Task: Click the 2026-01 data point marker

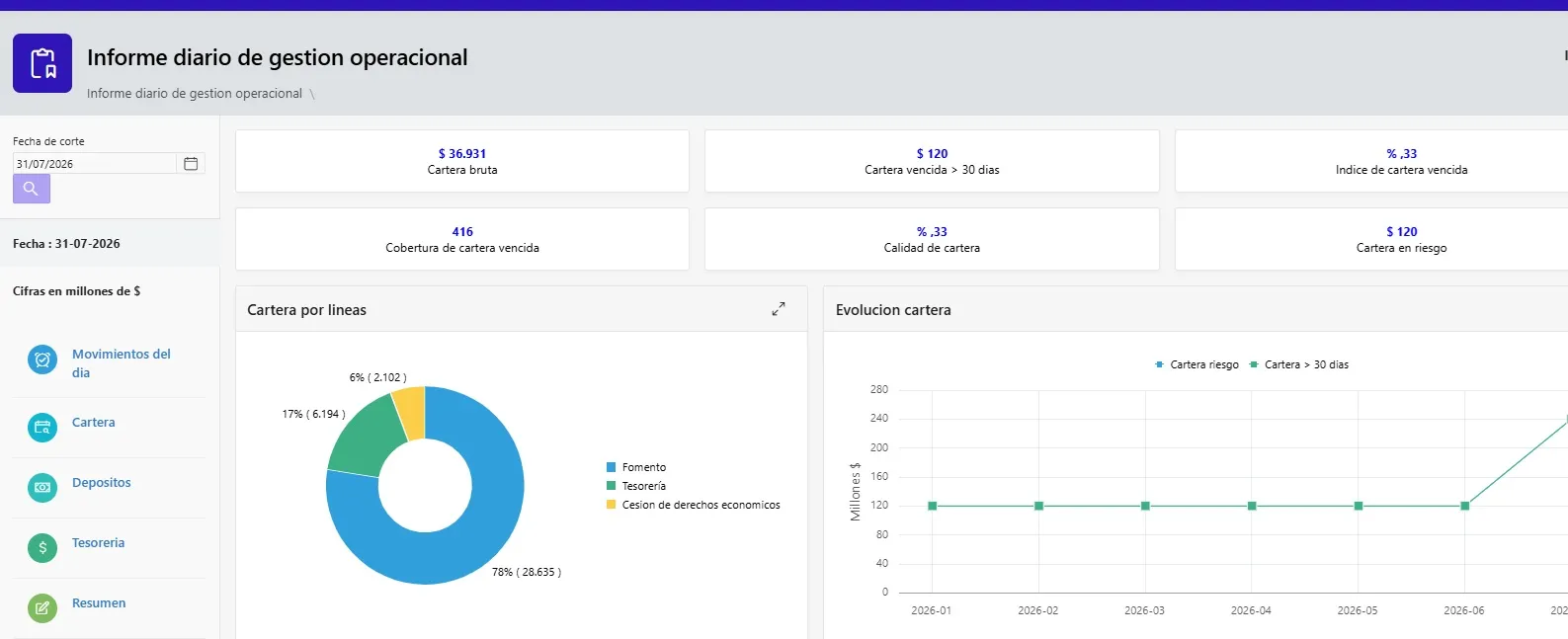Action: tap(932, 506)
